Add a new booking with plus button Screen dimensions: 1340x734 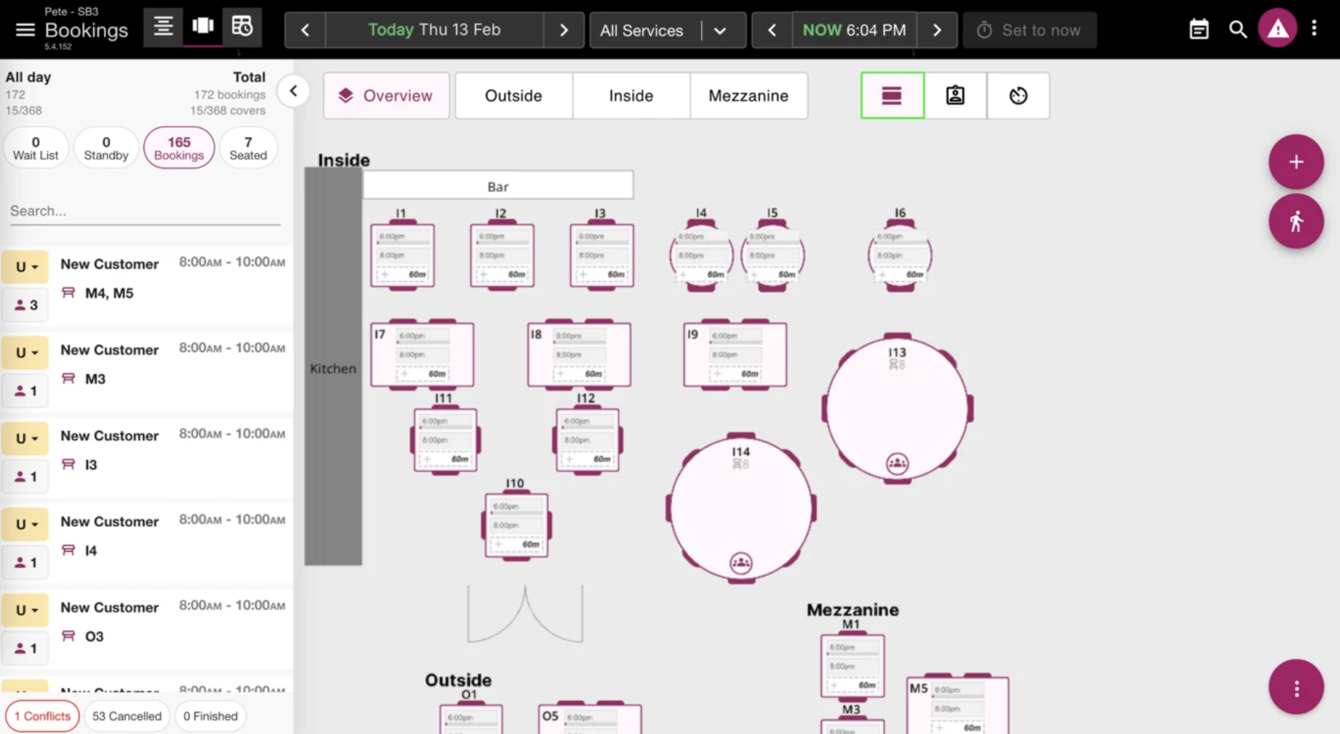point(1296,162)
